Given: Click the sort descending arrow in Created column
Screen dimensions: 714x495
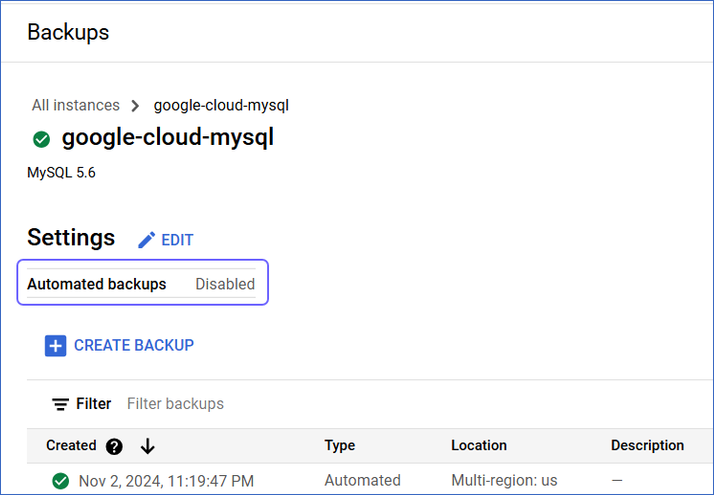Looking at the screenshot, I should [x=148, y=446].
